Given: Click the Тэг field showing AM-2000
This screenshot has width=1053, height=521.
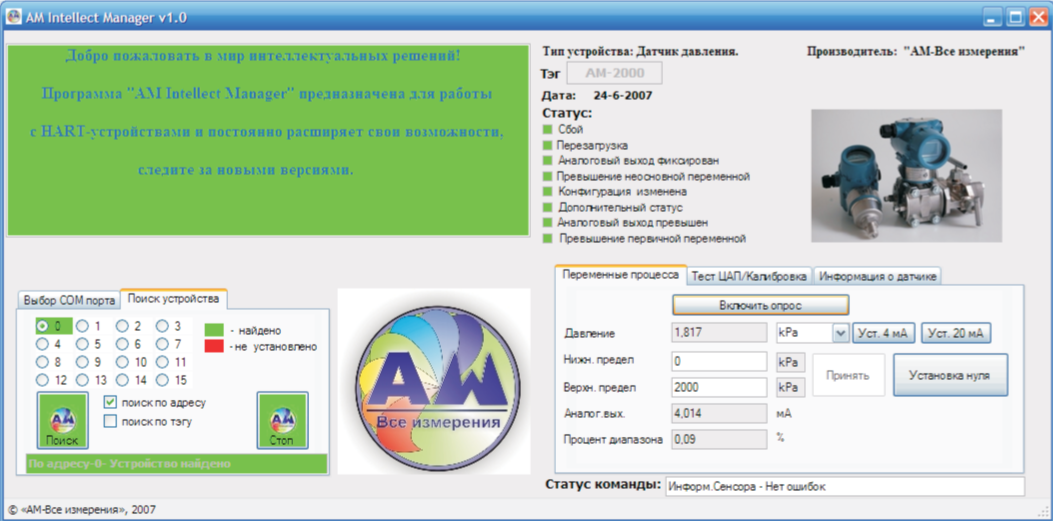Looking at the screenshot, I should pos(614,74).
